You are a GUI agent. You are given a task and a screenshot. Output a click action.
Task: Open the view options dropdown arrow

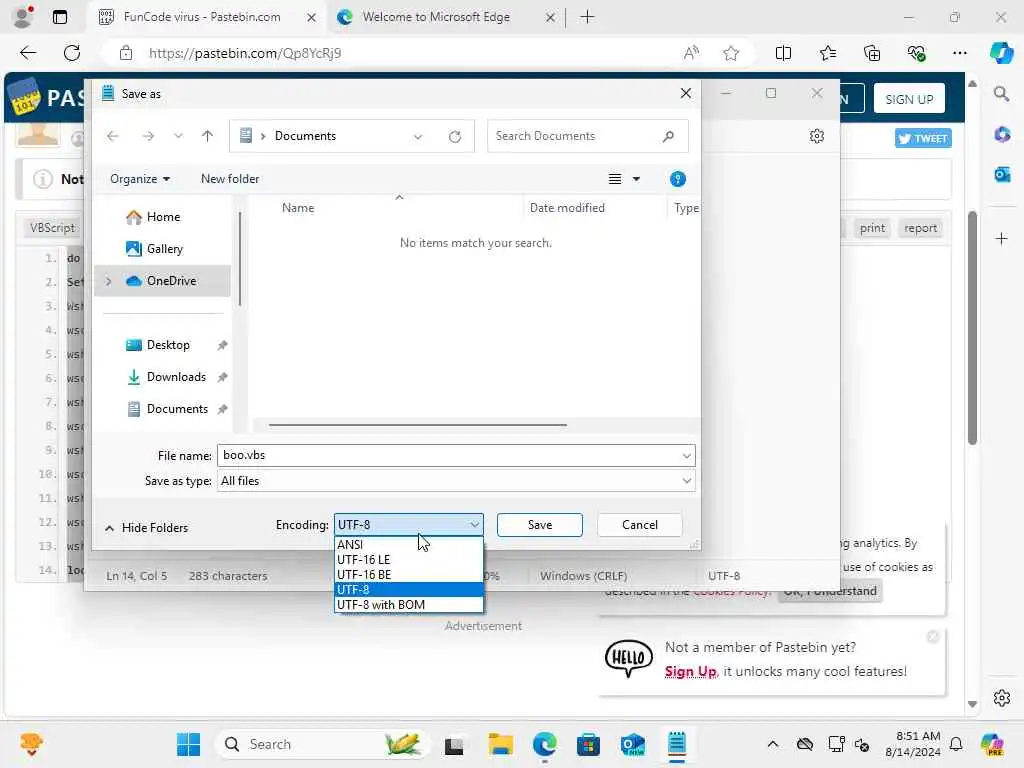[636, 179]
